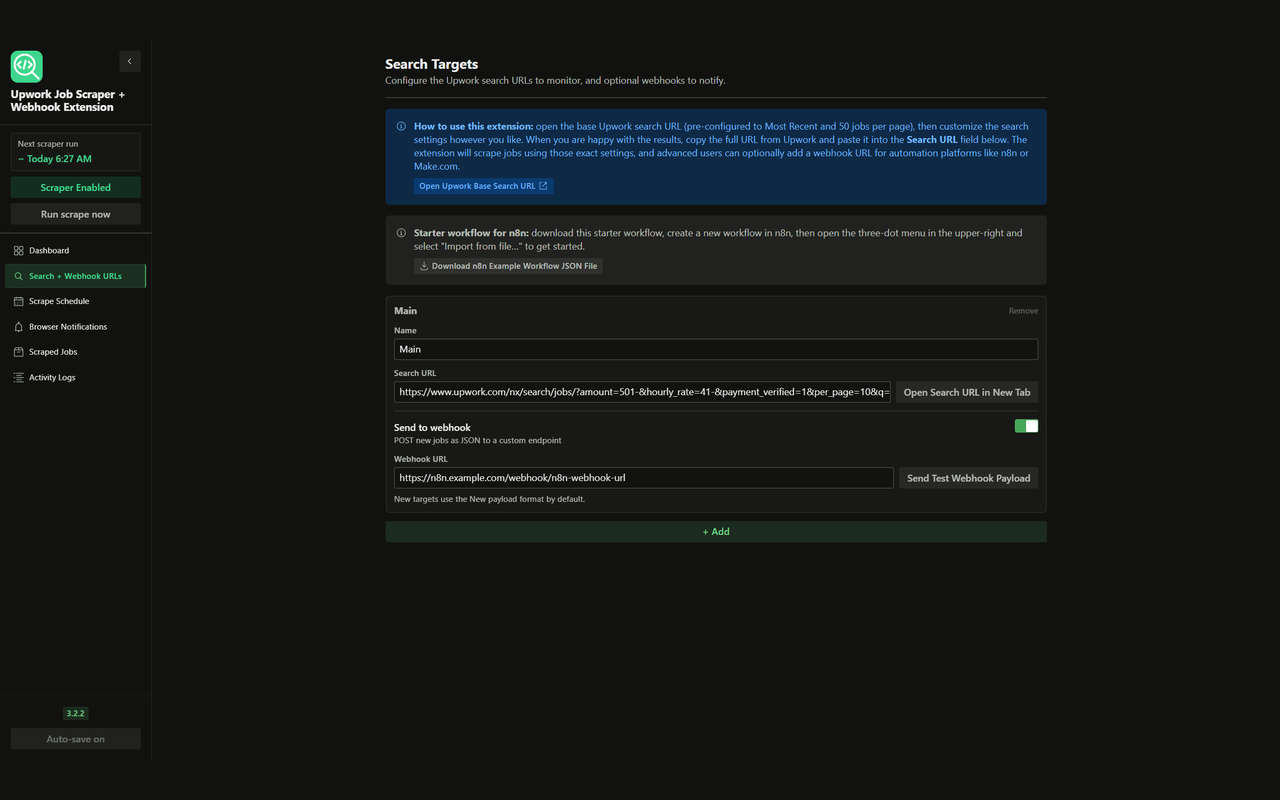Click the info icon in the blue how-to banner
The height and width of the screenshot is (800, 1280).
point(402,126)
